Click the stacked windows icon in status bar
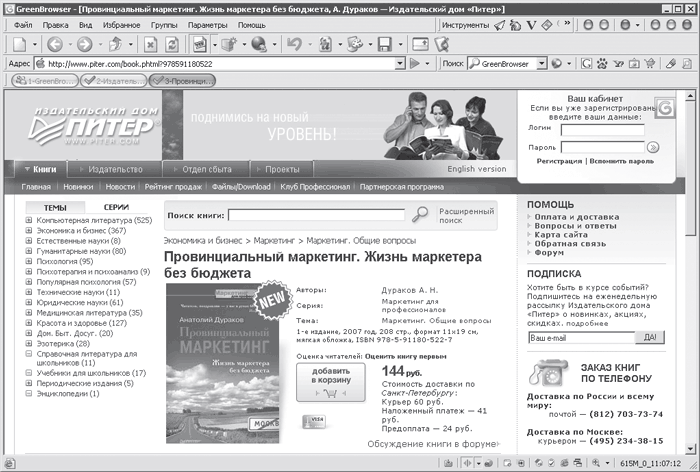 pyautogui.click(x=578, y=463)
